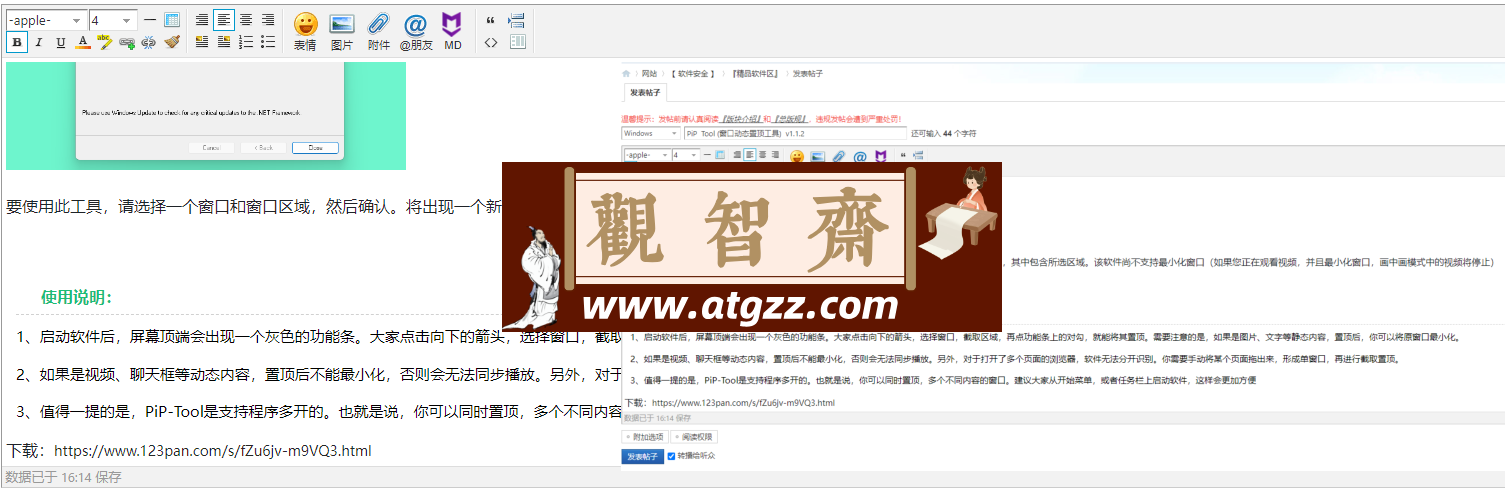Insert an unordered bullet list
Screen dimensions: 1505x494
pos(268,42)
